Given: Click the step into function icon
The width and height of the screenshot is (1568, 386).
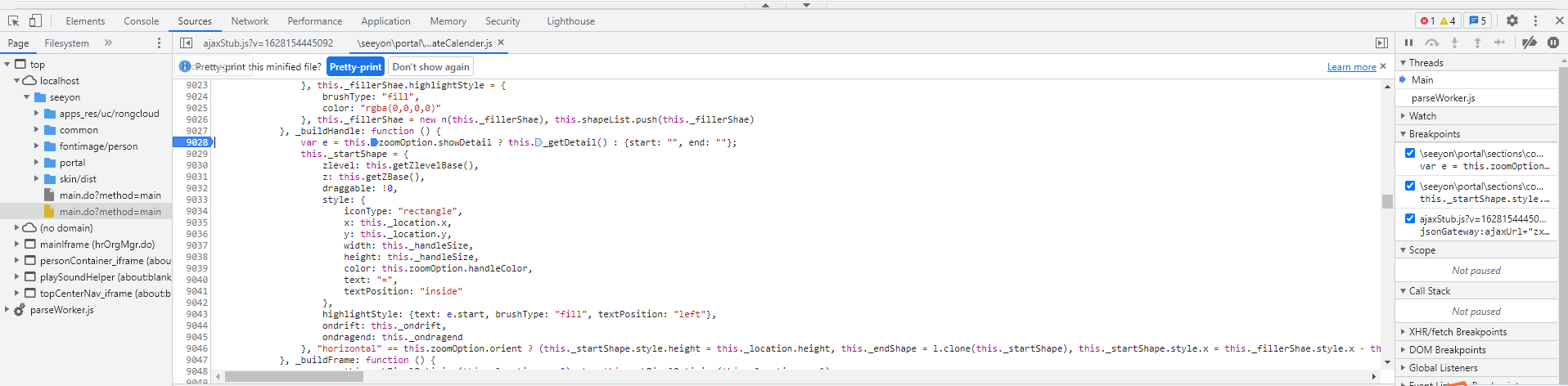Looking at the screenshot, I should [1454, 43].
